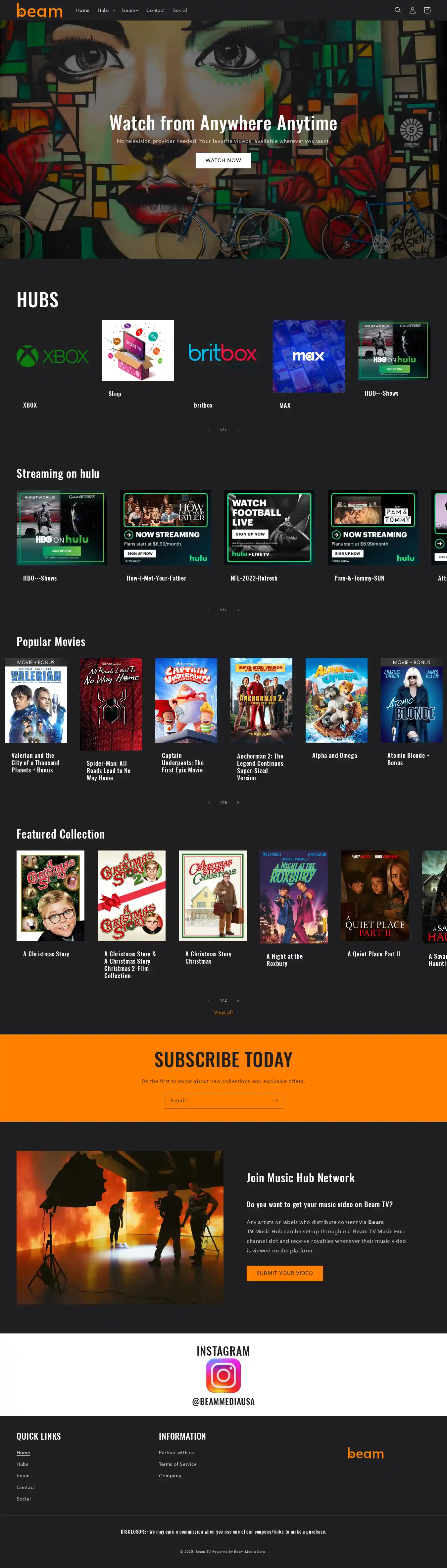
Task: Expand the Hubs dropdown menu
Action: point(106,10)
